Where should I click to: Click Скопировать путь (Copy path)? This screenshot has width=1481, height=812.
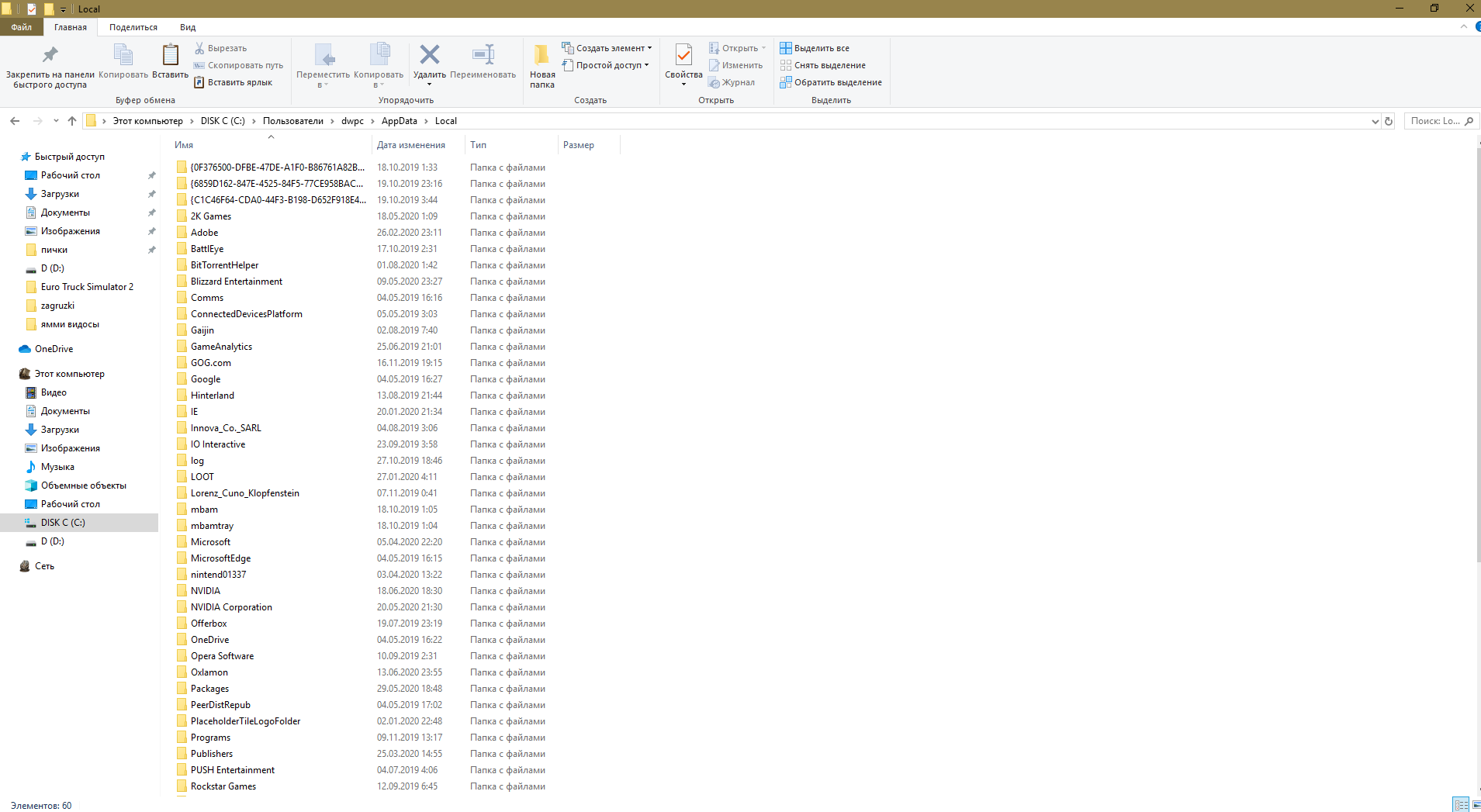coord(238,65)
